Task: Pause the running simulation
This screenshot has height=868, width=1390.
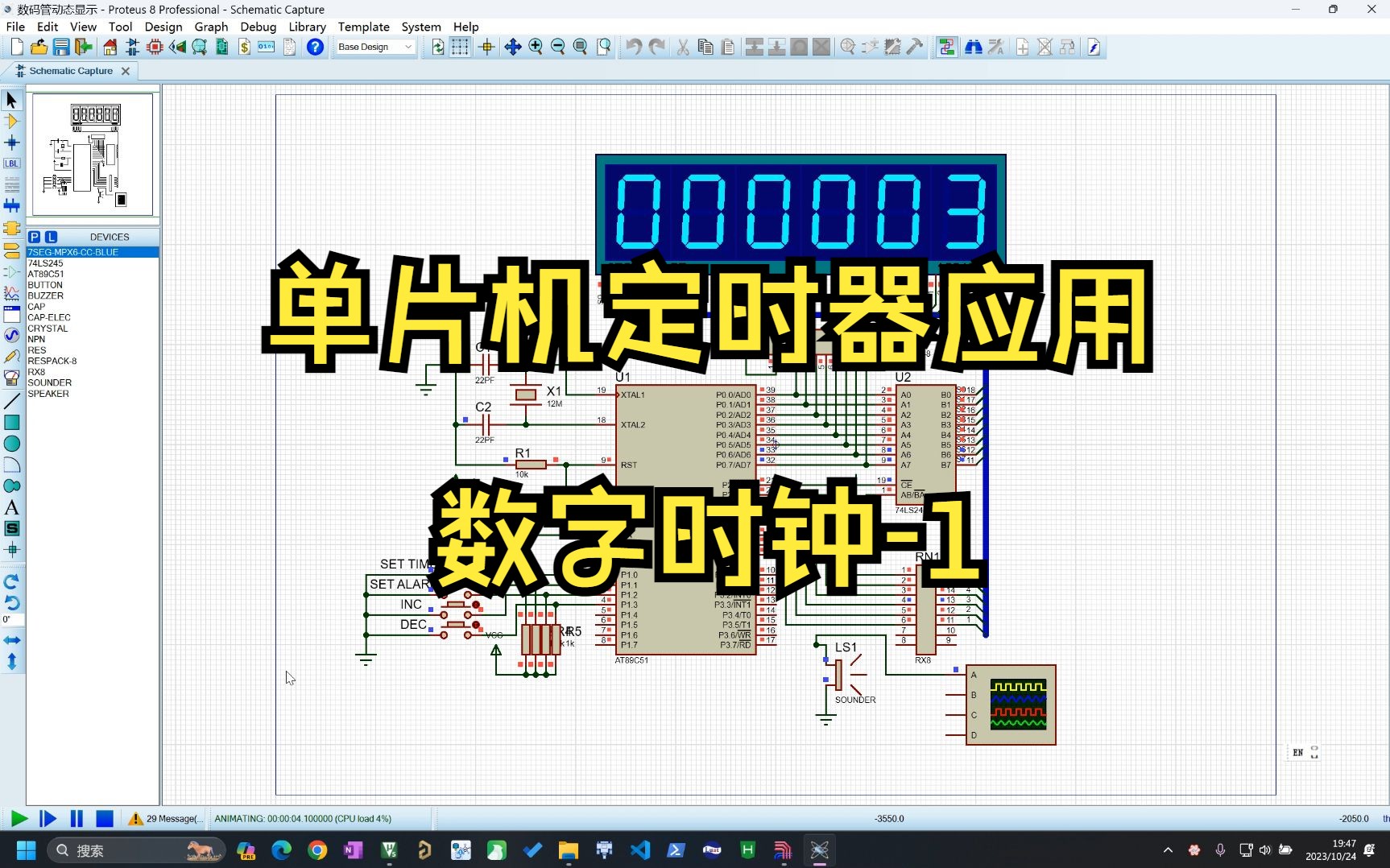Action: pyautogui.click(x=77, y=819)
